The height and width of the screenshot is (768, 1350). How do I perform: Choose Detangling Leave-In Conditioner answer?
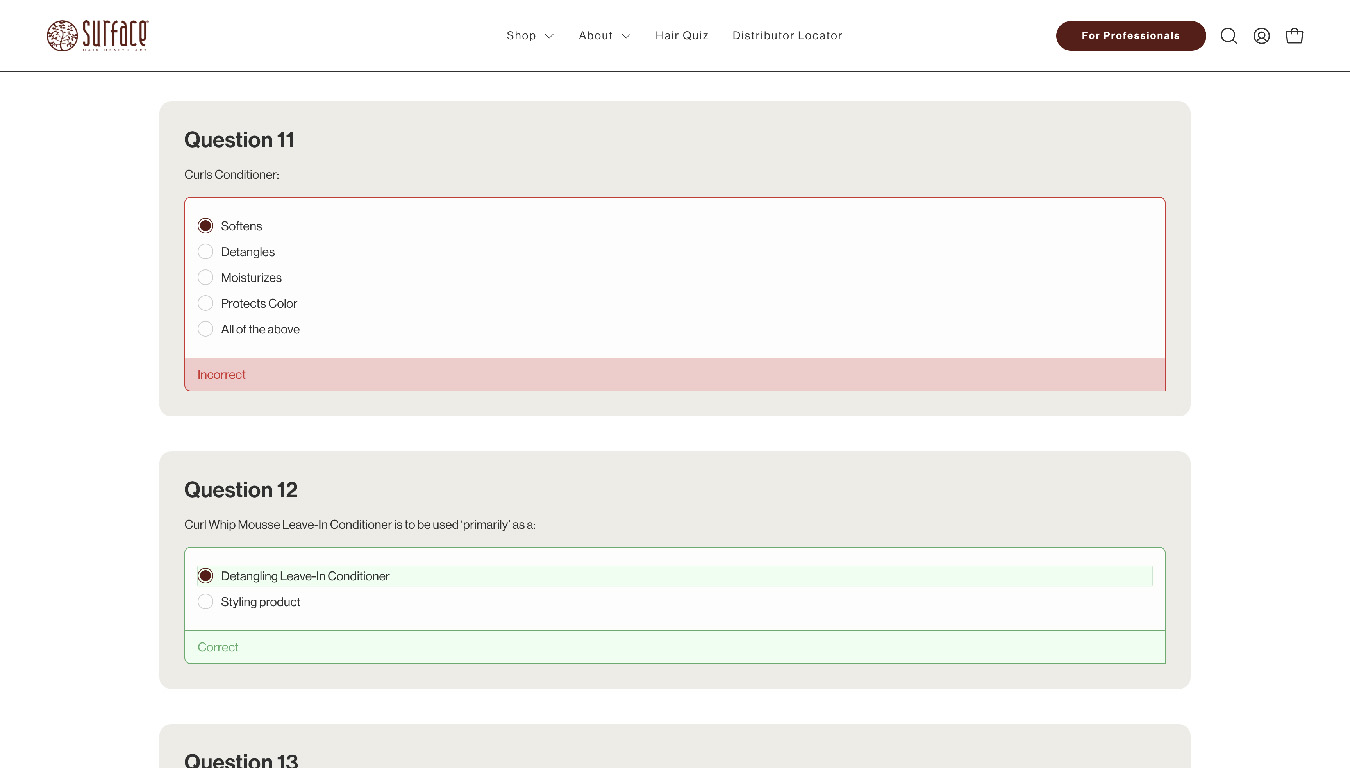click(x=205, y=576)
